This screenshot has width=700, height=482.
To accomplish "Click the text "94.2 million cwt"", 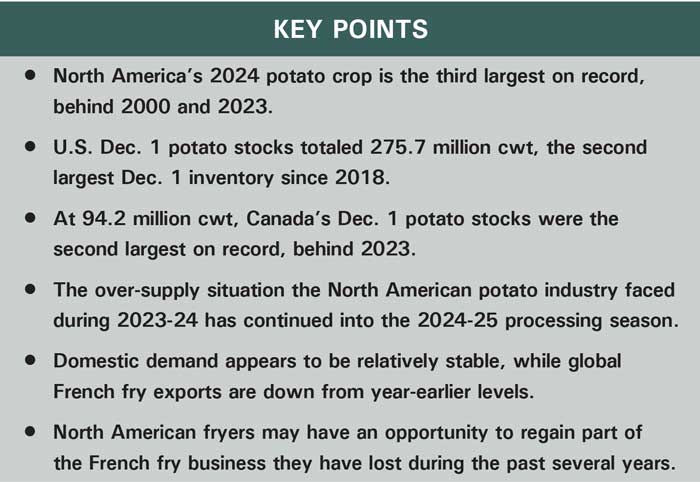I will pos(158,218).
